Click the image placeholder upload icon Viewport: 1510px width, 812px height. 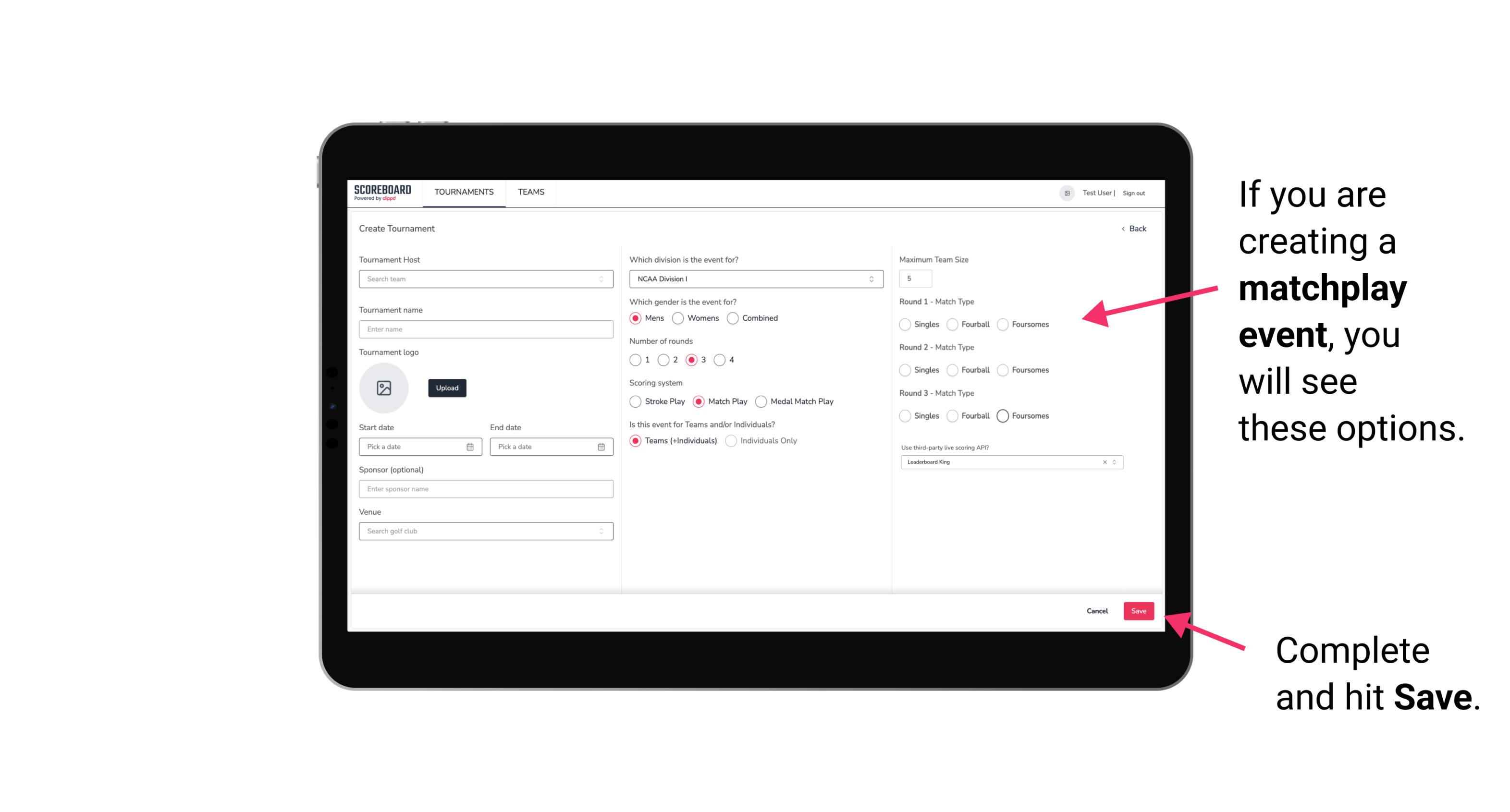pos(383,388)
